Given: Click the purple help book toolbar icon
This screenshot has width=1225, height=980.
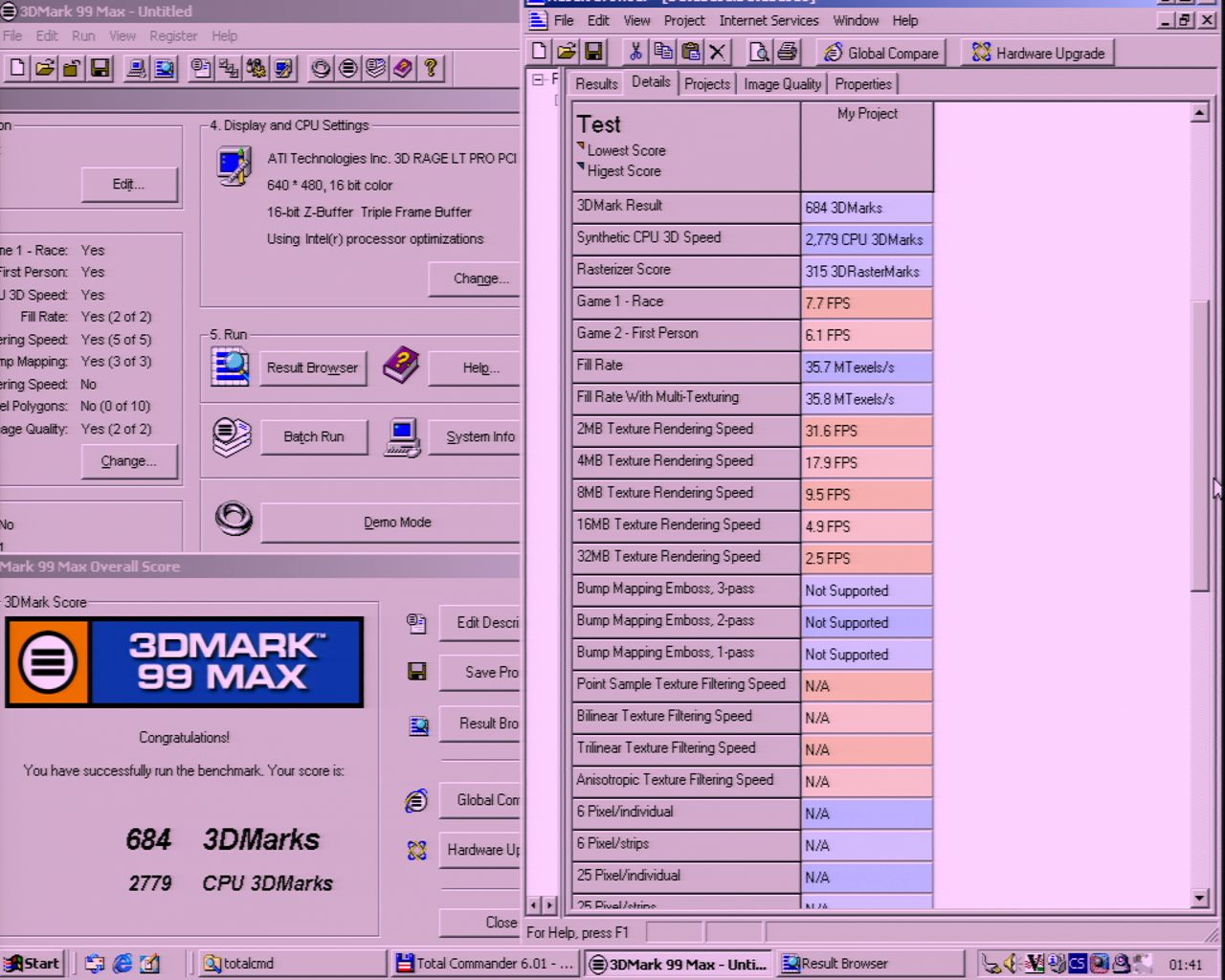Looking at the screenshot, I should click(403, 68).
